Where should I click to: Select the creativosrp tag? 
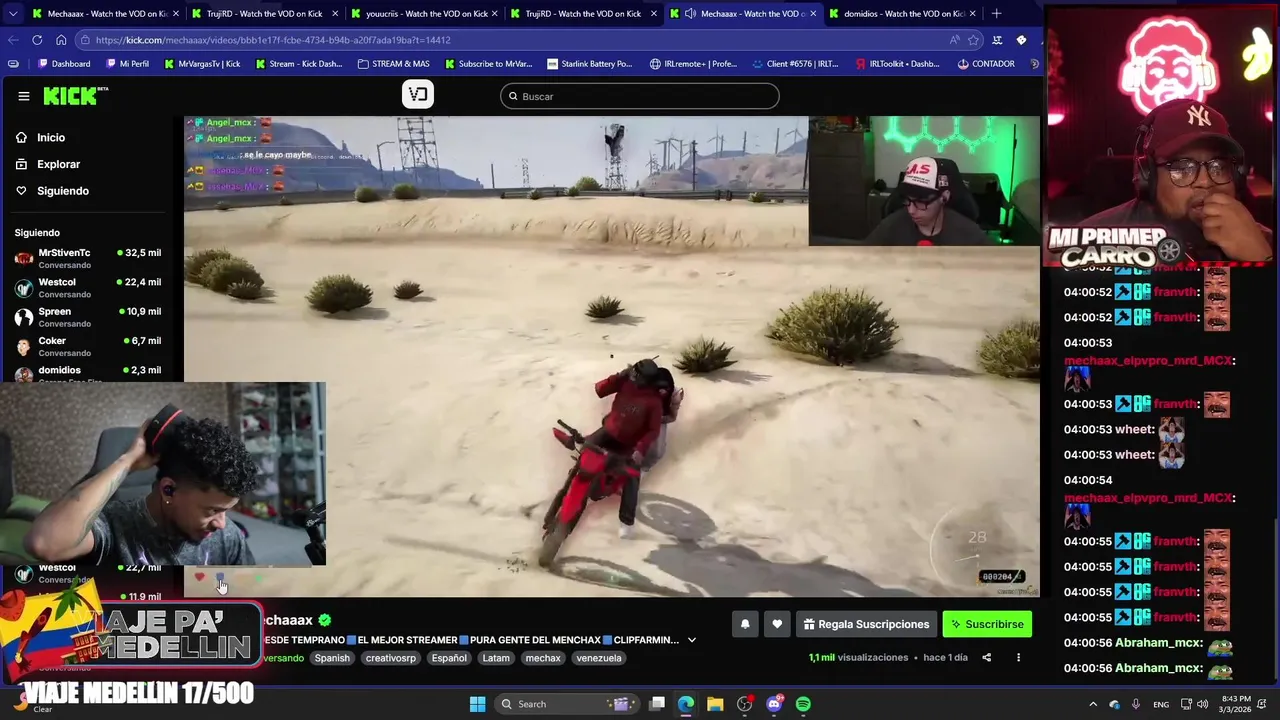(x=390, y=658)
